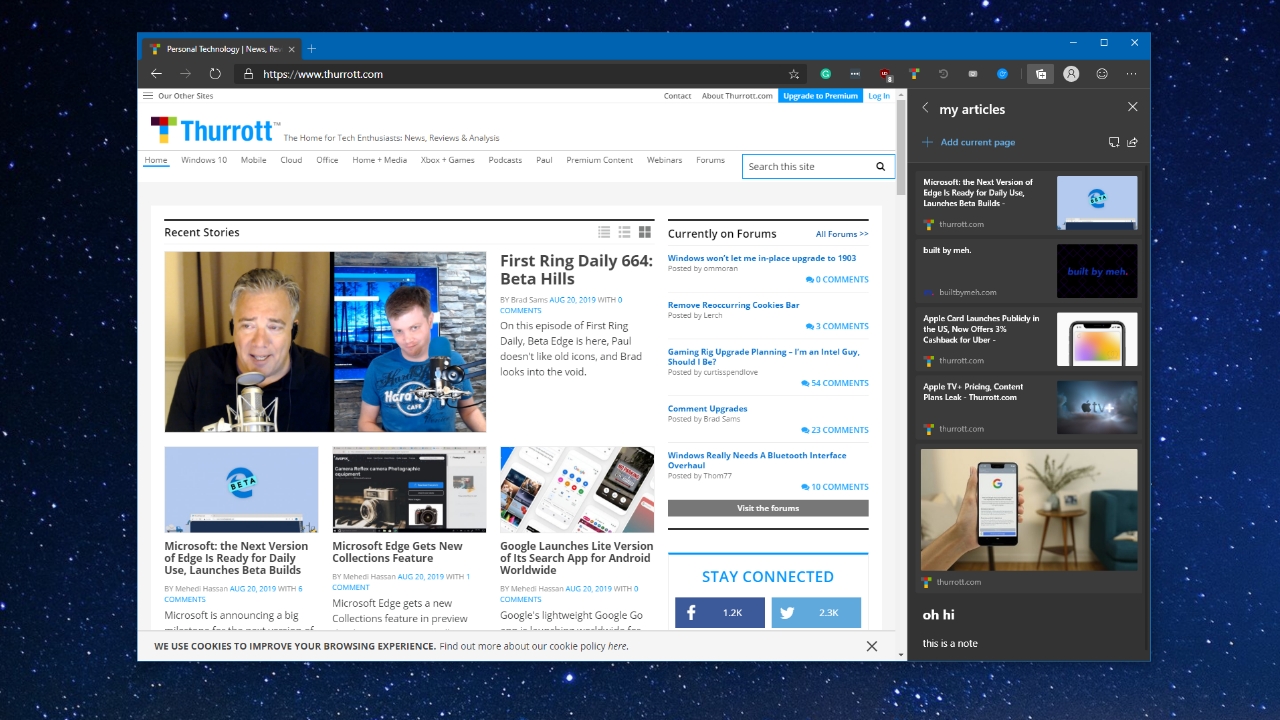Viewport: 1280px width, 720px height.
Task: Click Add current page link
Action: click(977, 142)
